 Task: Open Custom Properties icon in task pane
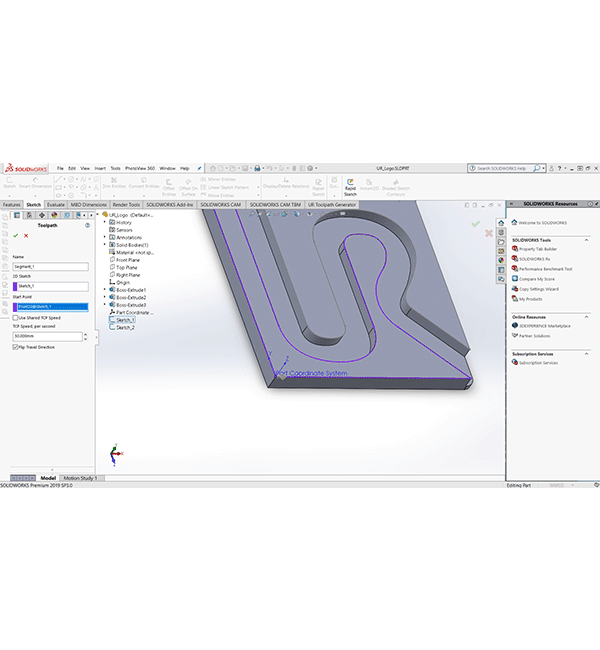pyautogui.click(x=501, y=270)
